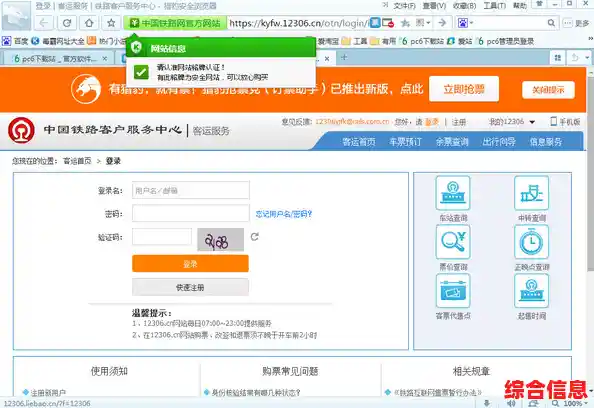Screen dimensions: 594x408
Task: Click the 注册 link in header
Action: tap(459, 122)
